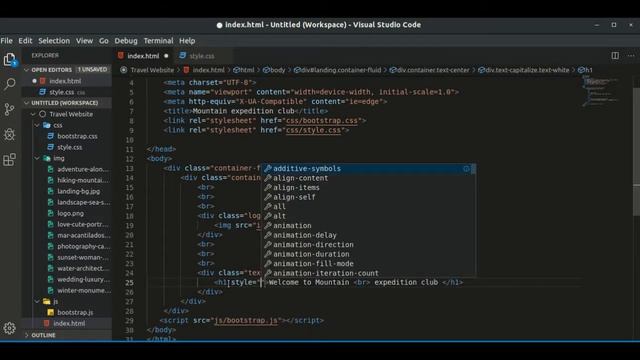Switch to the index.html editor tab
Image resolution: width=640 pixels, height=360 pixels.
[x=143, y=56]
